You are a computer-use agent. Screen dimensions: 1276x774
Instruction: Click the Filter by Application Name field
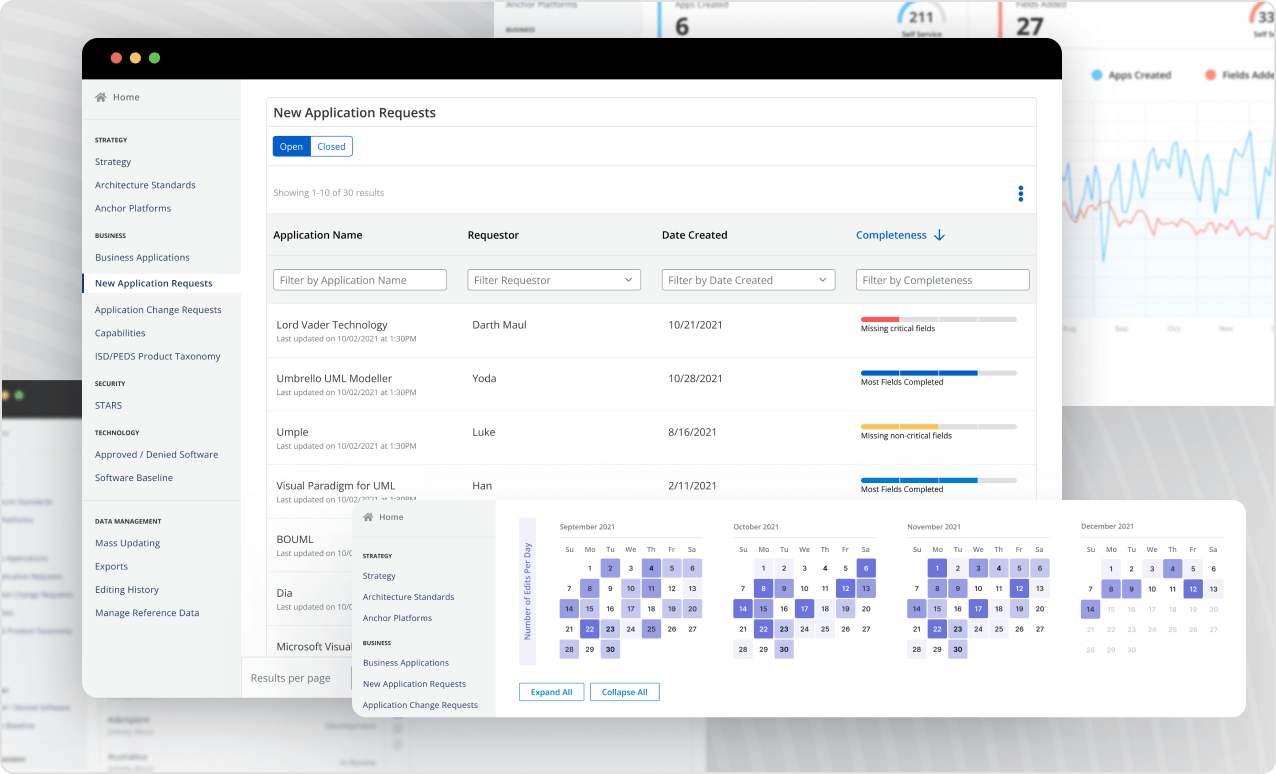[360, 280]
